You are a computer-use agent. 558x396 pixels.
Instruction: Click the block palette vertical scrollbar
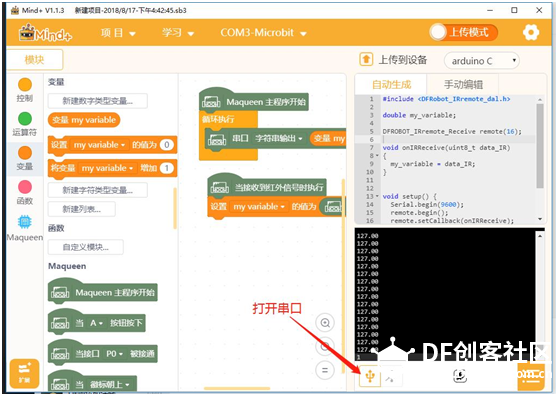(x=175, y=208)
